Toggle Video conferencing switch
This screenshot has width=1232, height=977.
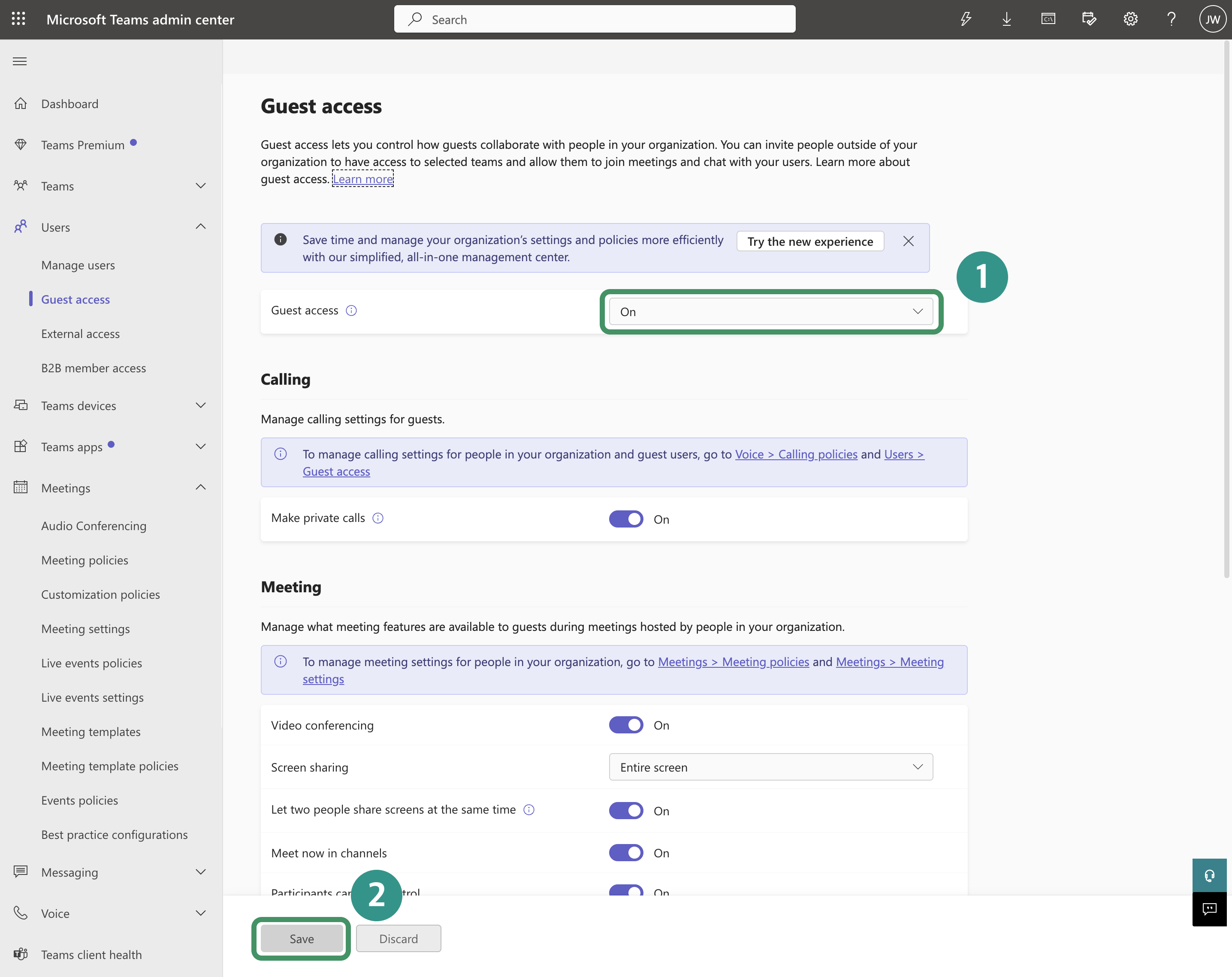(x=626, y=725)
